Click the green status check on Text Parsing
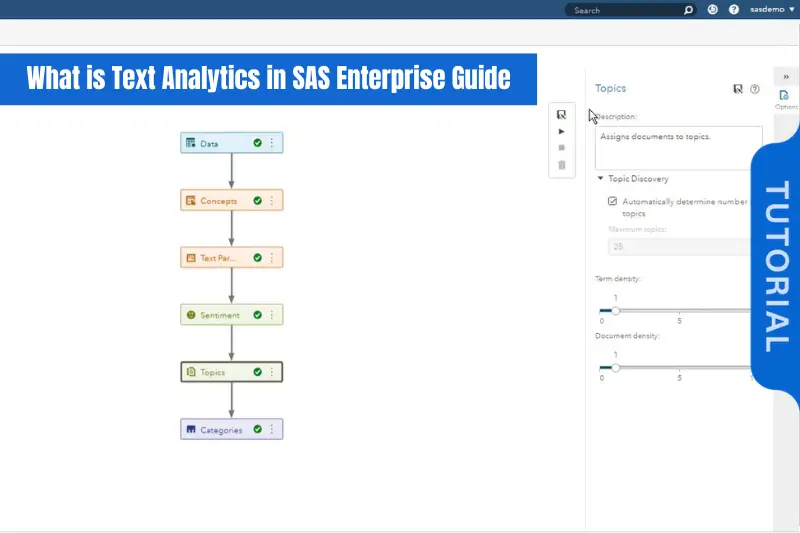The height and width of the screenshot is (533, 800). pyautogui.click(x=258, y=258)
